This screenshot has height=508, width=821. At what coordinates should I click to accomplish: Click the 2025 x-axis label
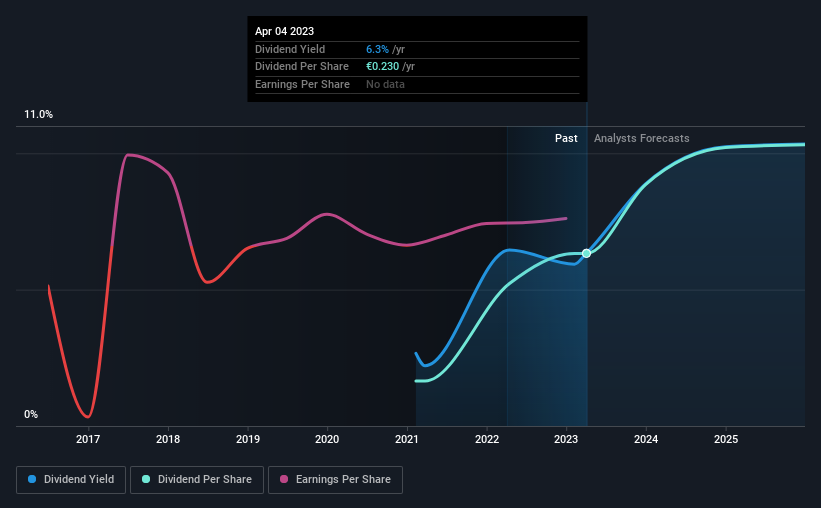[x=726, y=439]
